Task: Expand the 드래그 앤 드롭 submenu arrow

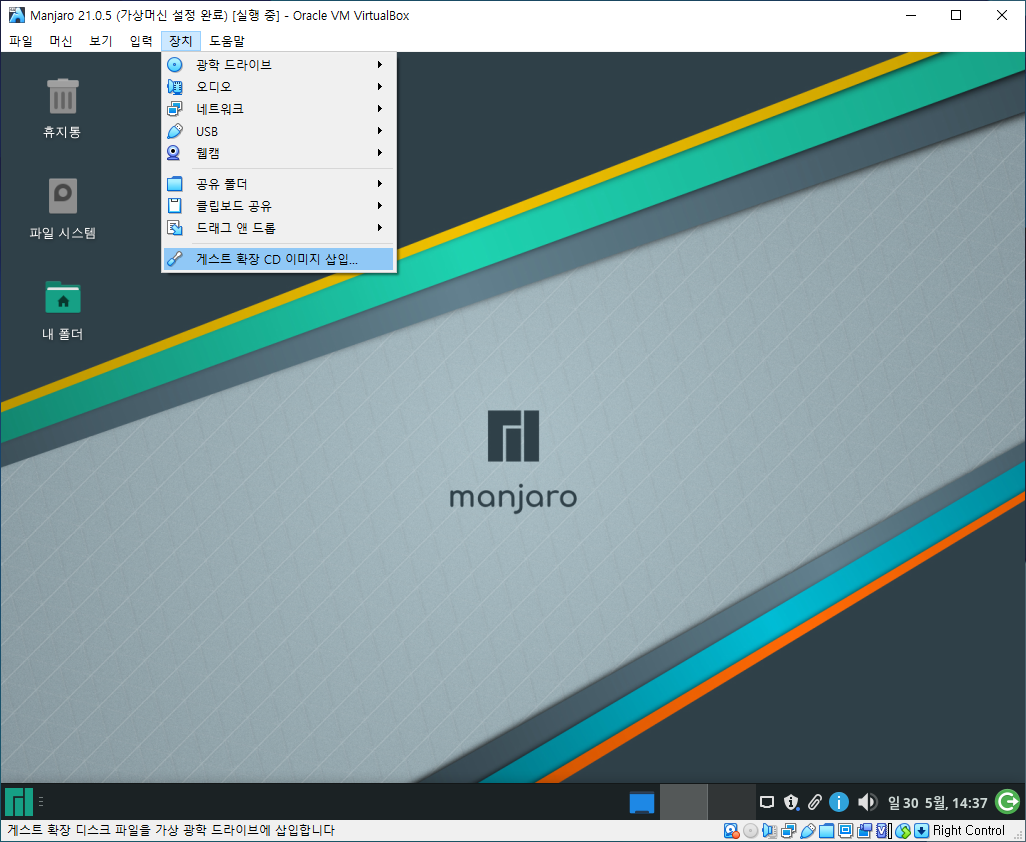Action: point(380,228)
